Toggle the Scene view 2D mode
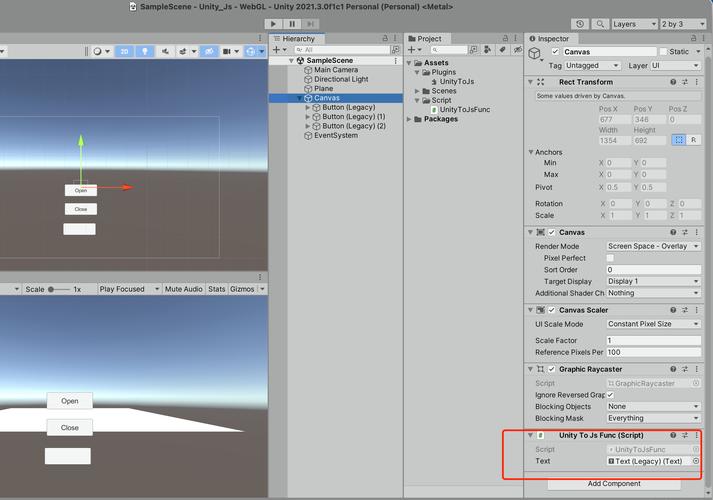 124,51
